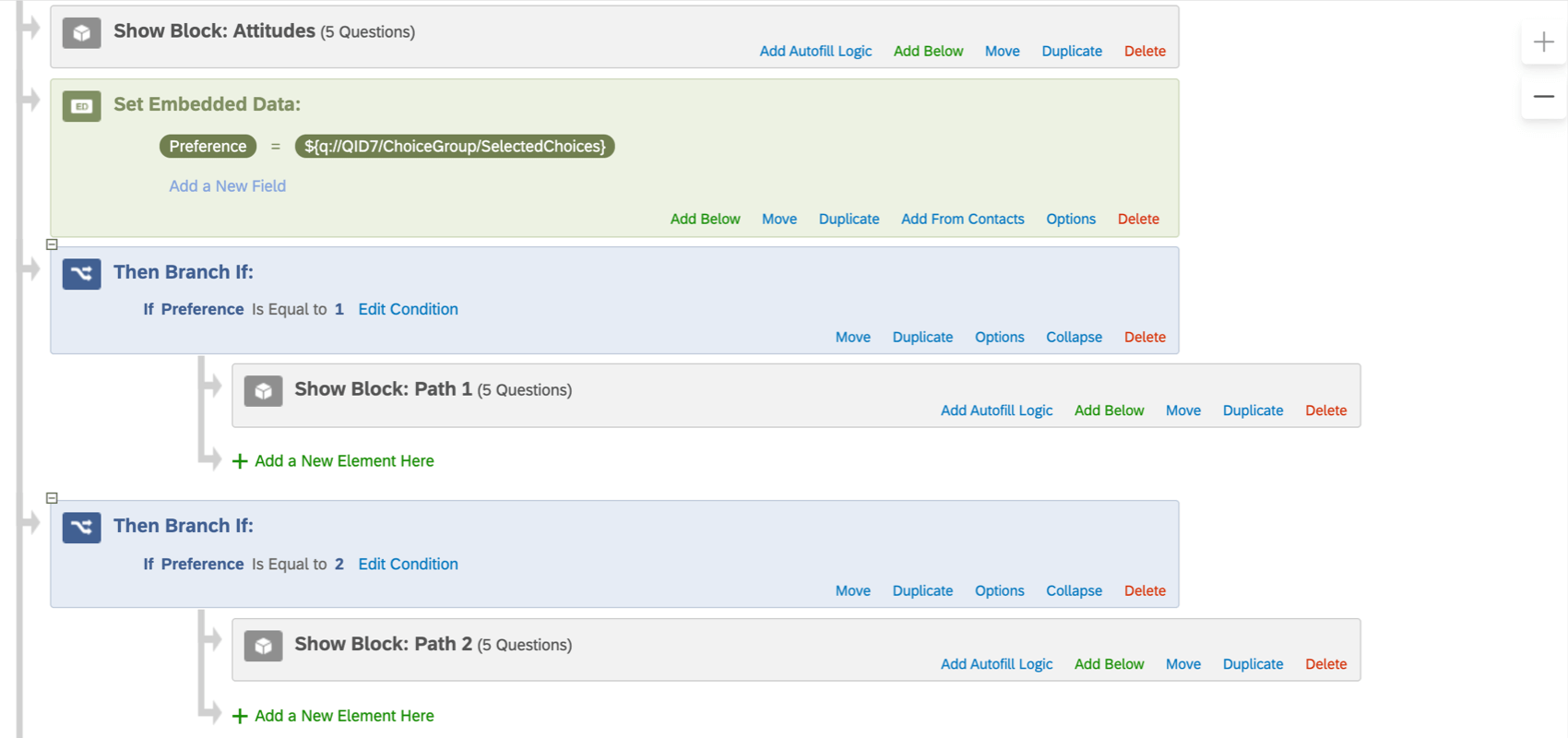Click the Path 1 block cube icon
The image size is (1568, 738).
(x=263, y=391)
